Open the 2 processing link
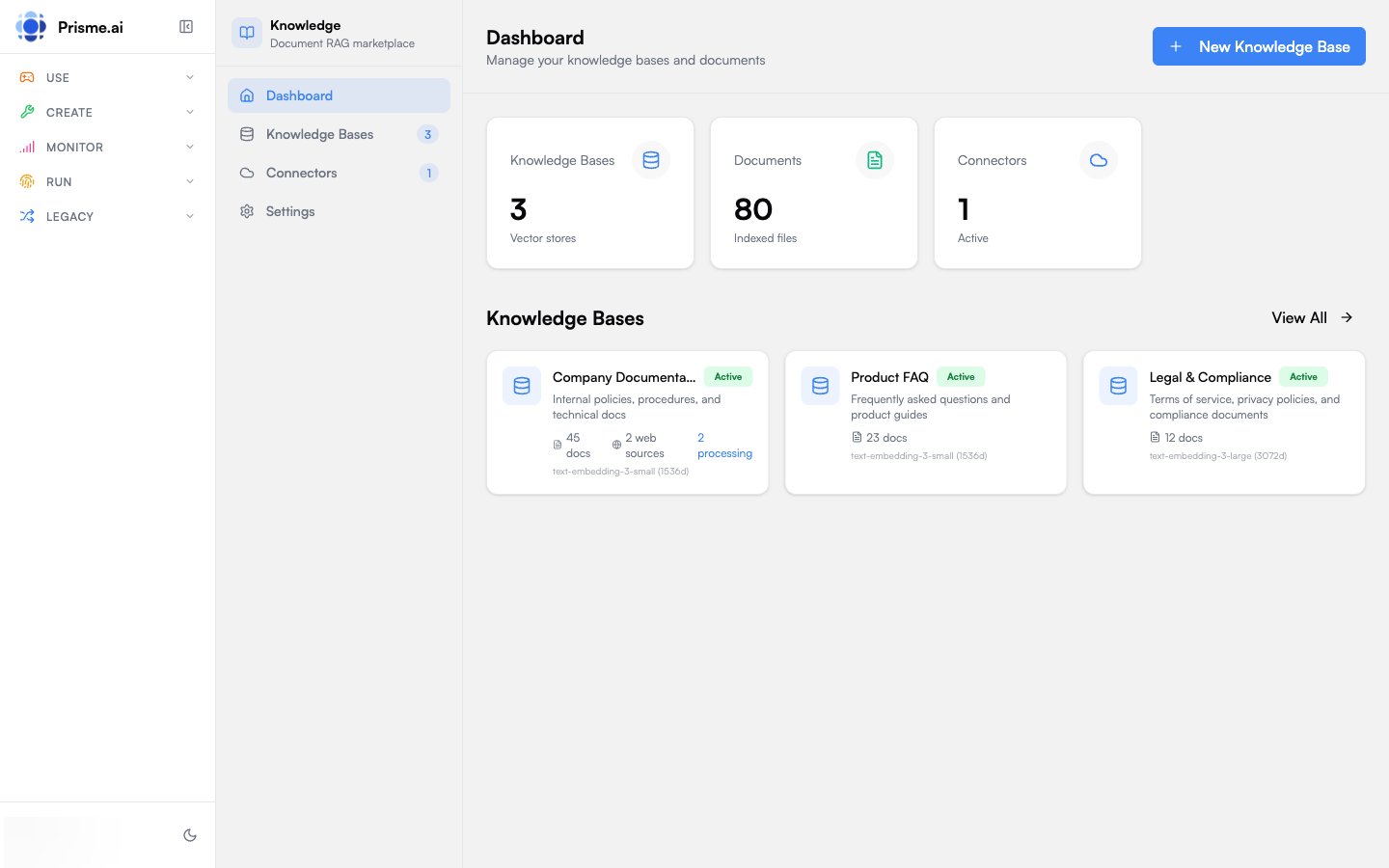The height and width of the screenshot is (868, 1389). [x=724, y=446]
